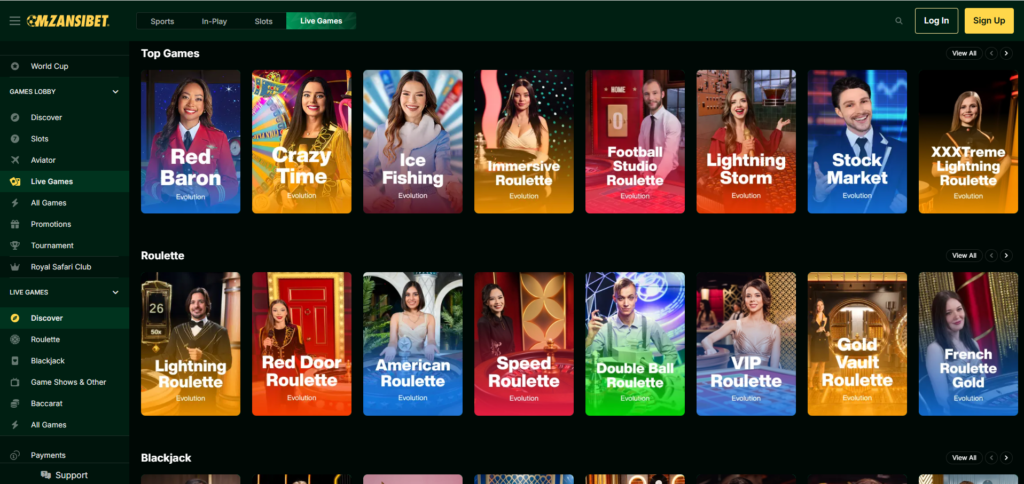Select World Cup in the sidebar
Viewport: 1024px width, 484px height.
[x=65, y=66]
